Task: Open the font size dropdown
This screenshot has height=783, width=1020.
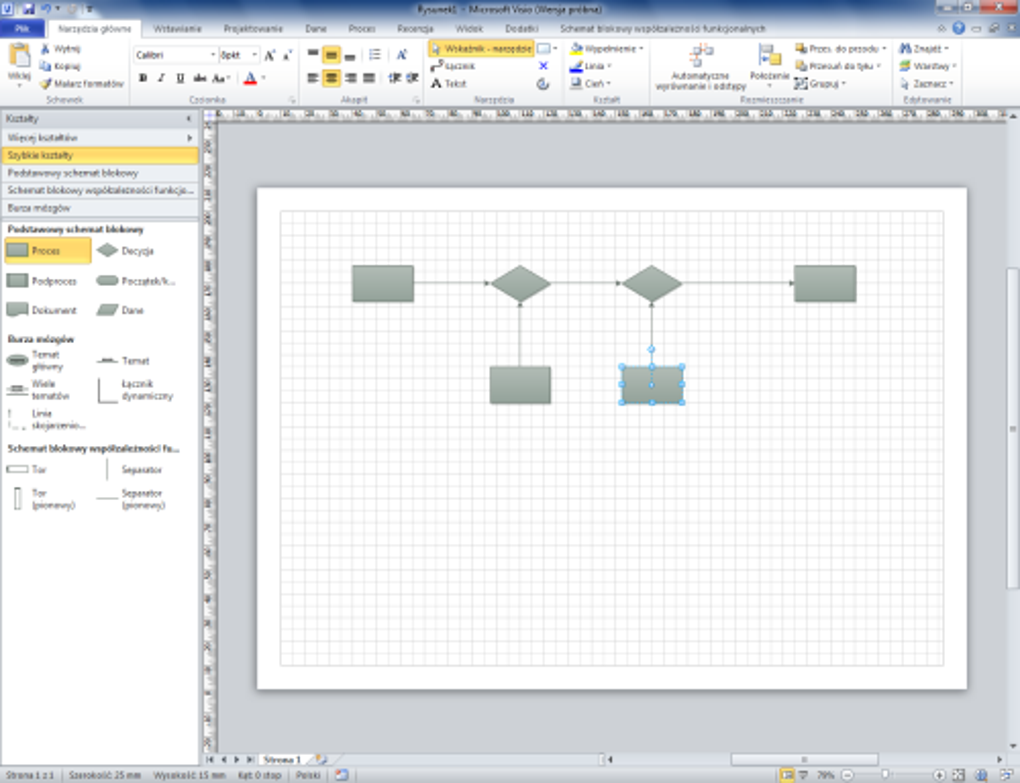Action: coord(254,55)
